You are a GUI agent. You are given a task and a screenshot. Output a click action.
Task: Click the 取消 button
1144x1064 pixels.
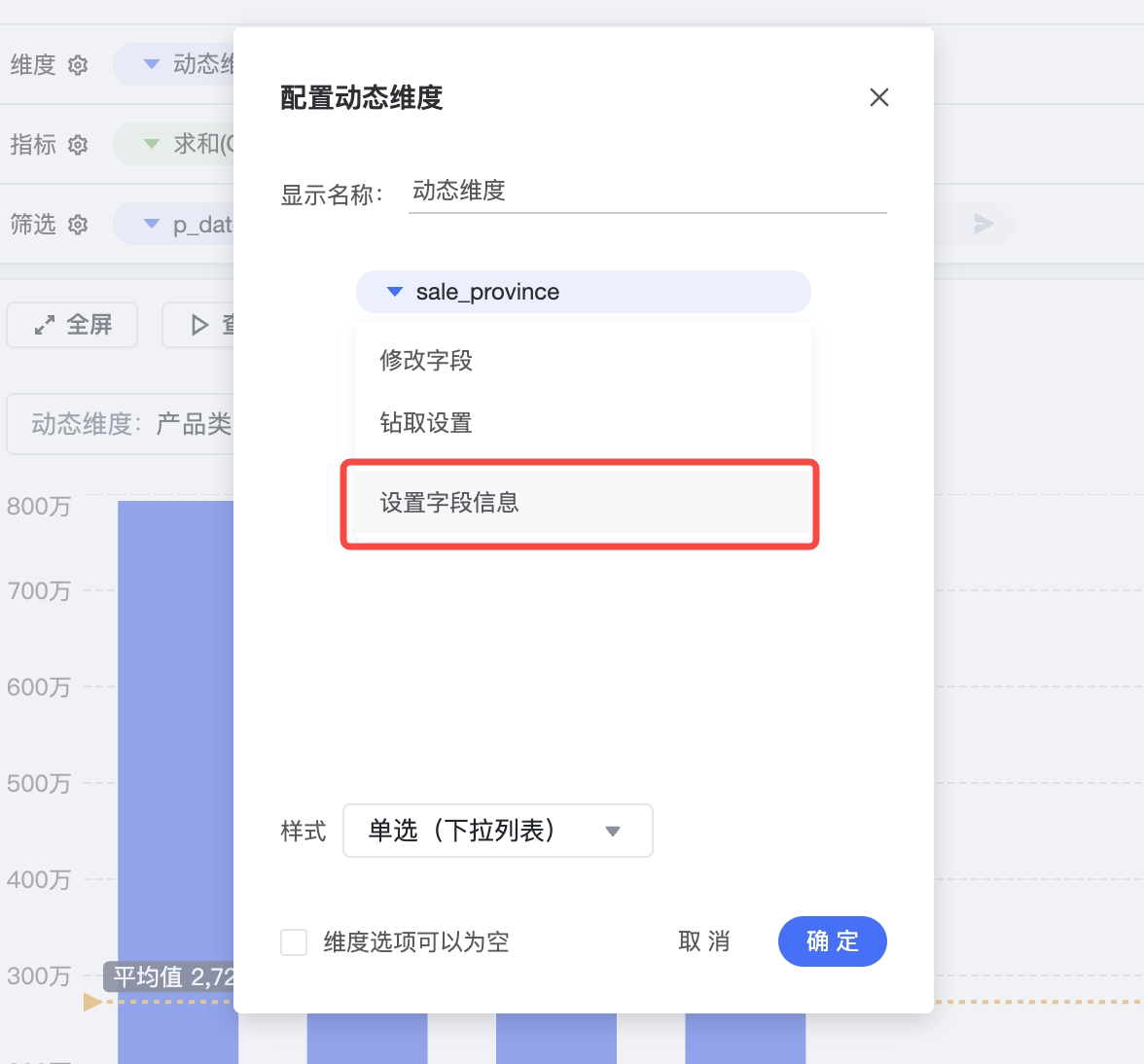704,941
